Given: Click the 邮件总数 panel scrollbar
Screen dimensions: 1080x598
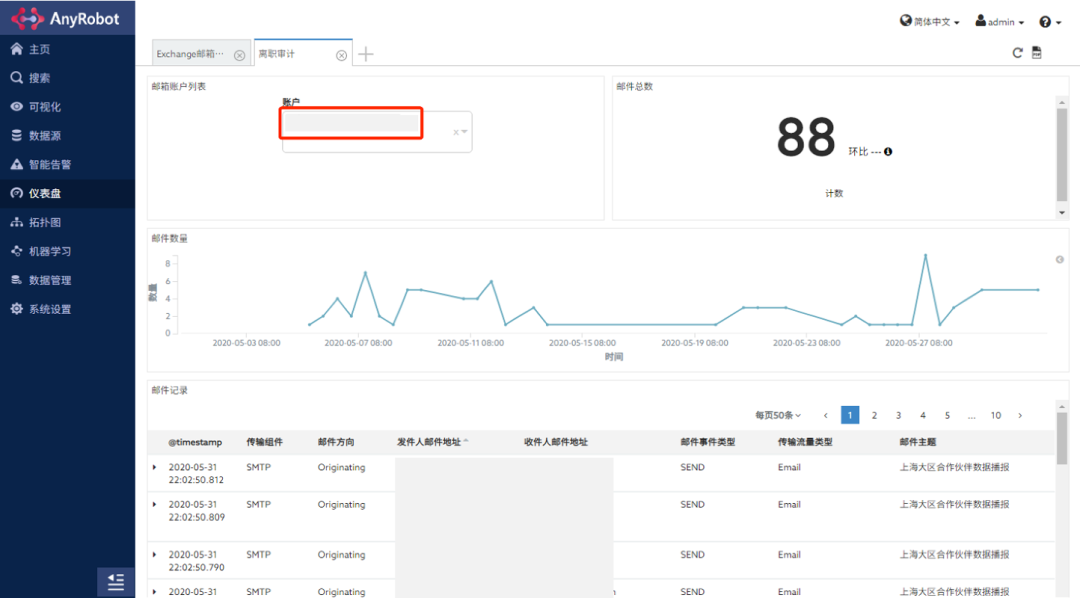Looking at the screenshot, I should point(1061,156).
